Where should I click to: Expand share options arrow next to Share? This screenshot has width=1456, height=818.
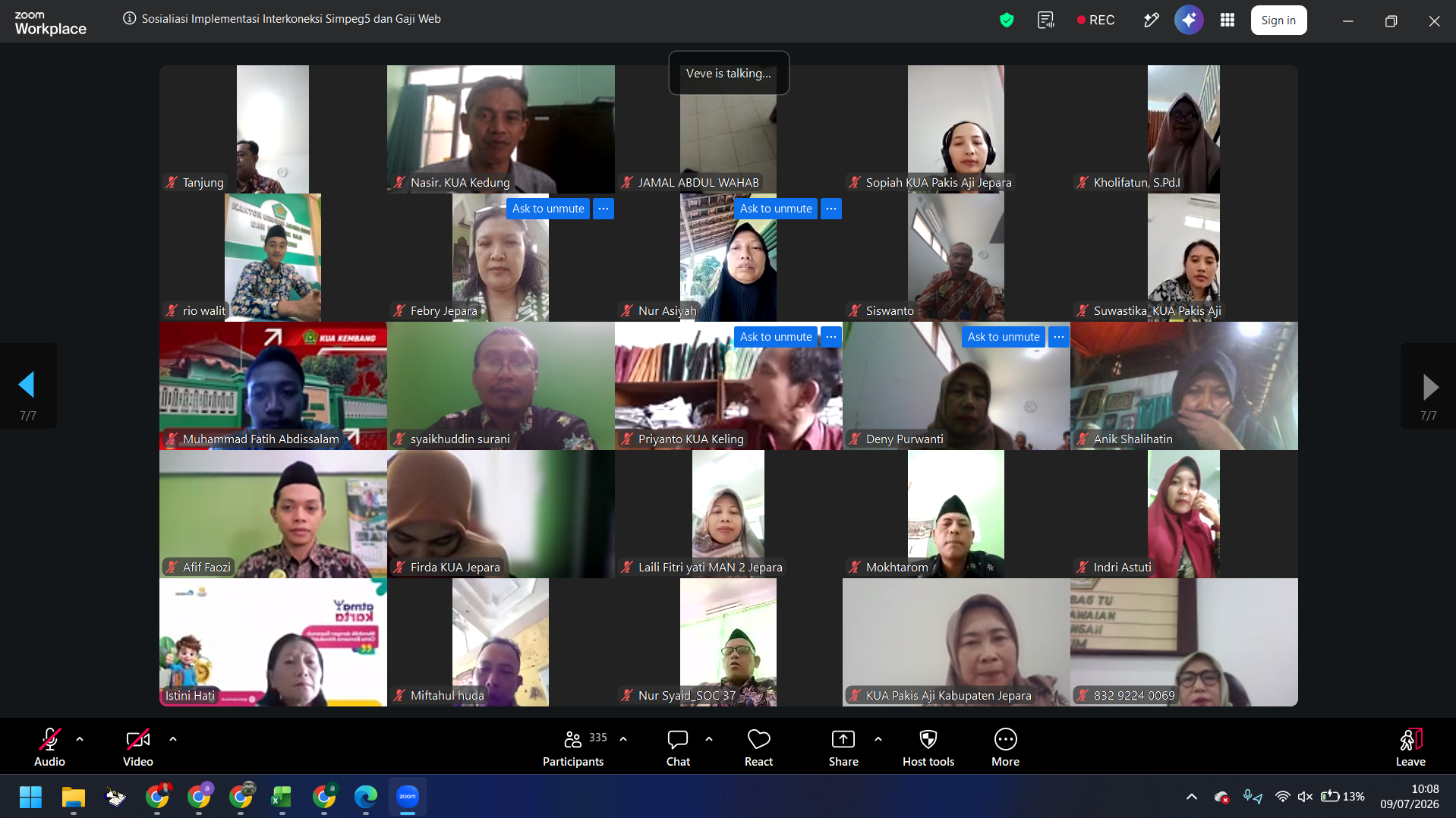pyautogui.click(x=878, y=738)
